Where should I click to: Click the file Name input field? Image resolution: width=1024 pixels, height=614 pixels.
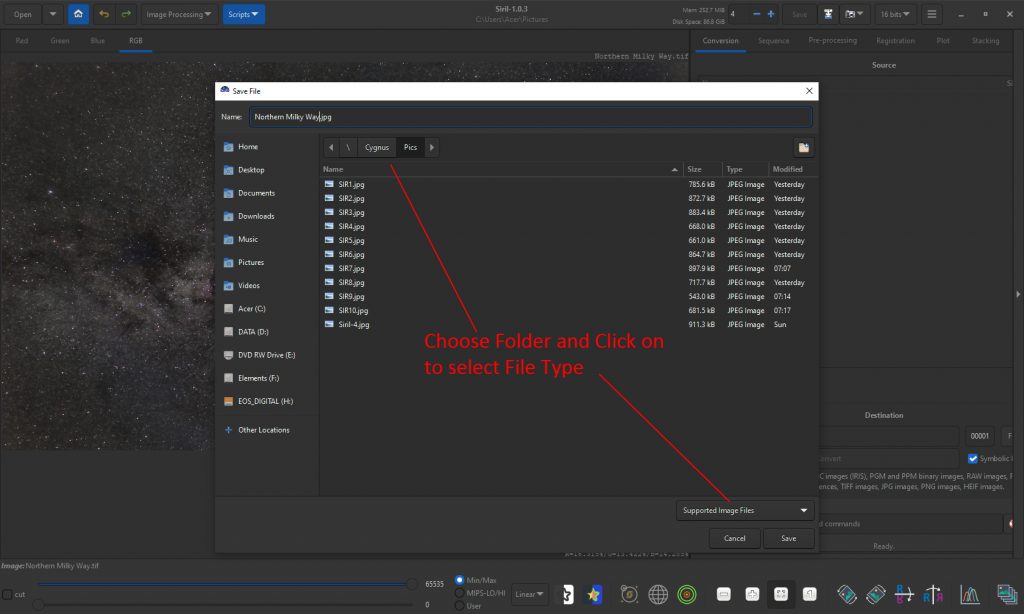pos(530,117)
